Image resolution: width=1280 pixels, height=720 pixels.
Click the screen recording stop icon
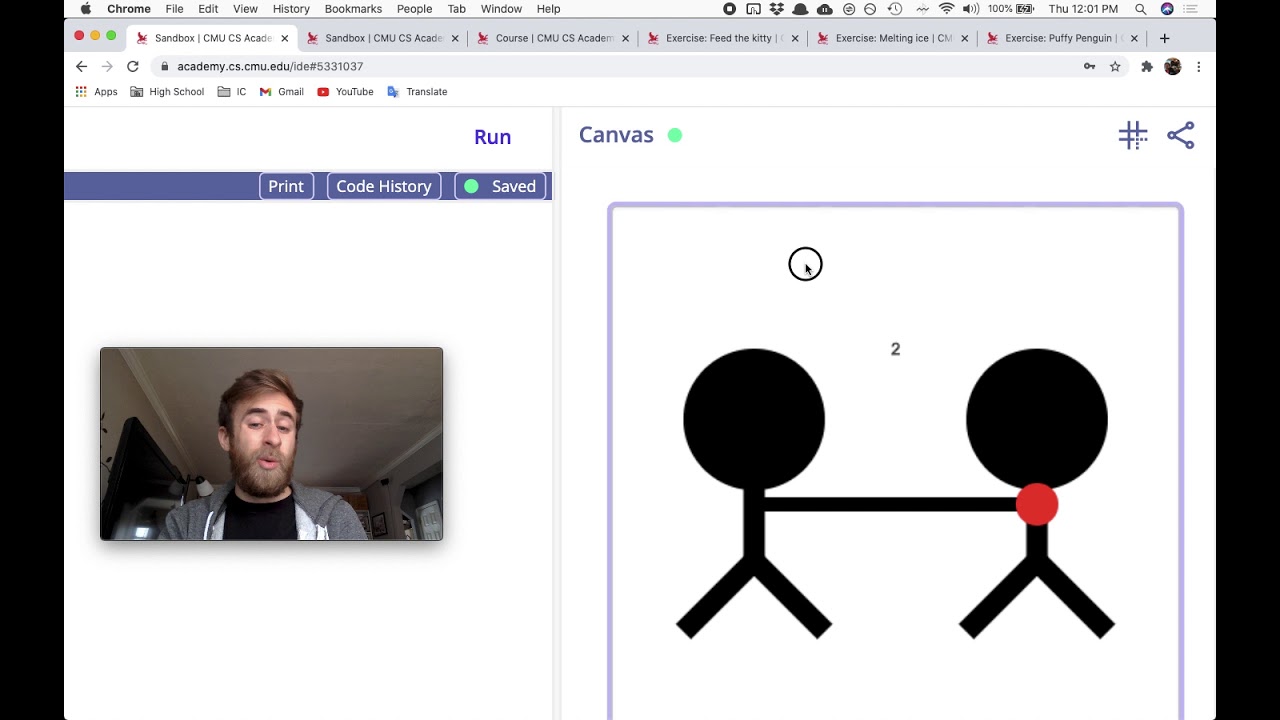[x=730, y=9]
